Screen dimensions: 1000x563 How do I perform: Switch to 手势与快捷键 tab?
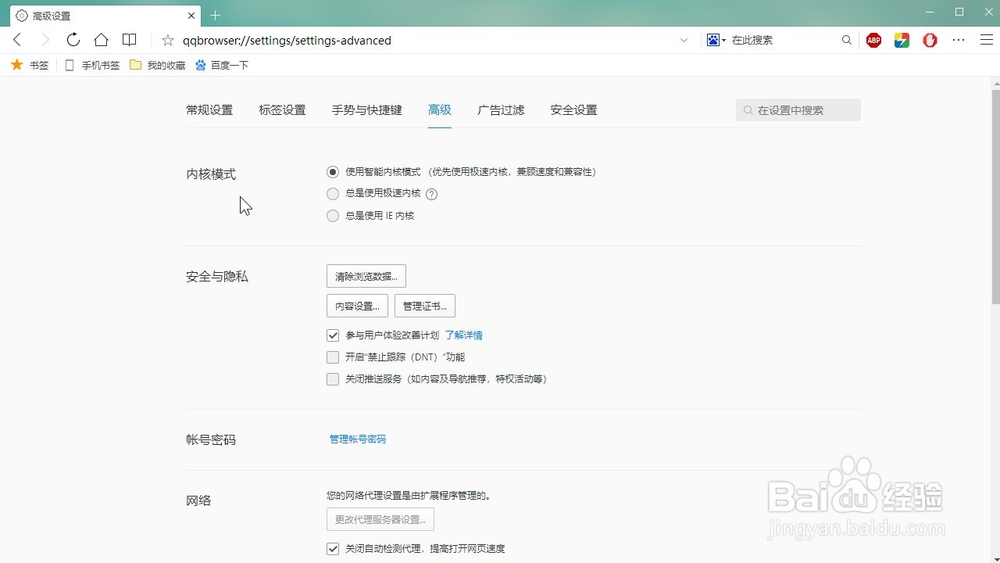[367, 110]
